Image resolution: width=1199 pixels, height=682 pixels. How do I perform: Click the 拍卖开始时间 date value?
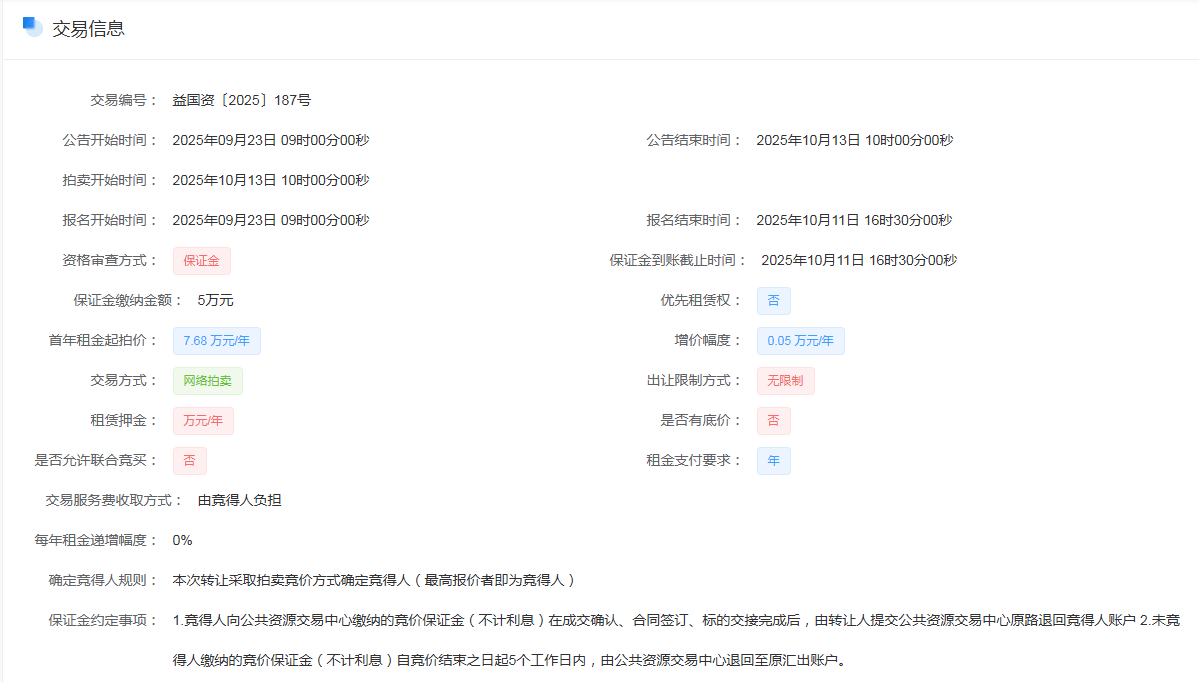[x=270, y=180]
